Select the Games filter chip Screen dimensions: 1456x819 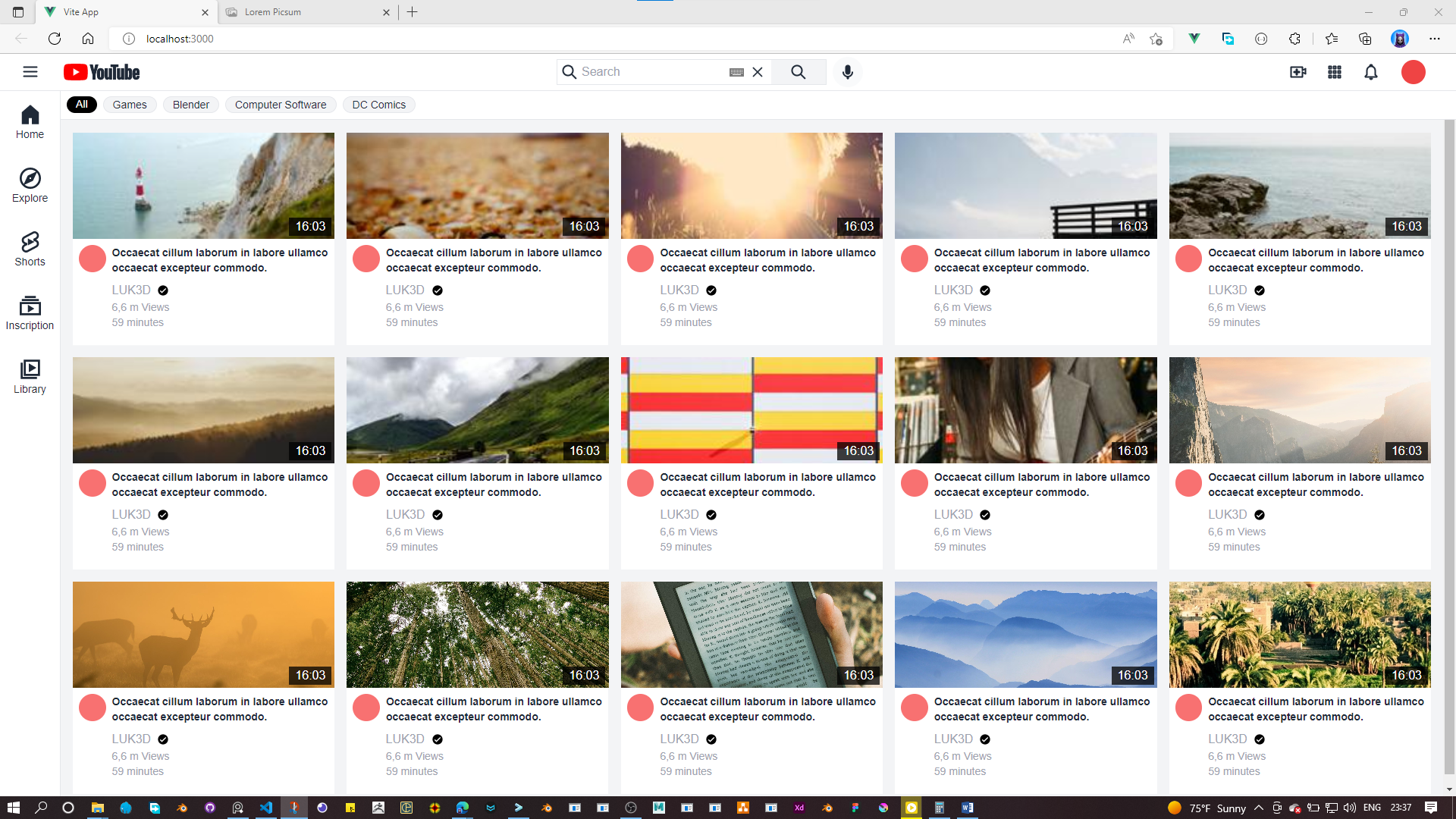[130, 105]
